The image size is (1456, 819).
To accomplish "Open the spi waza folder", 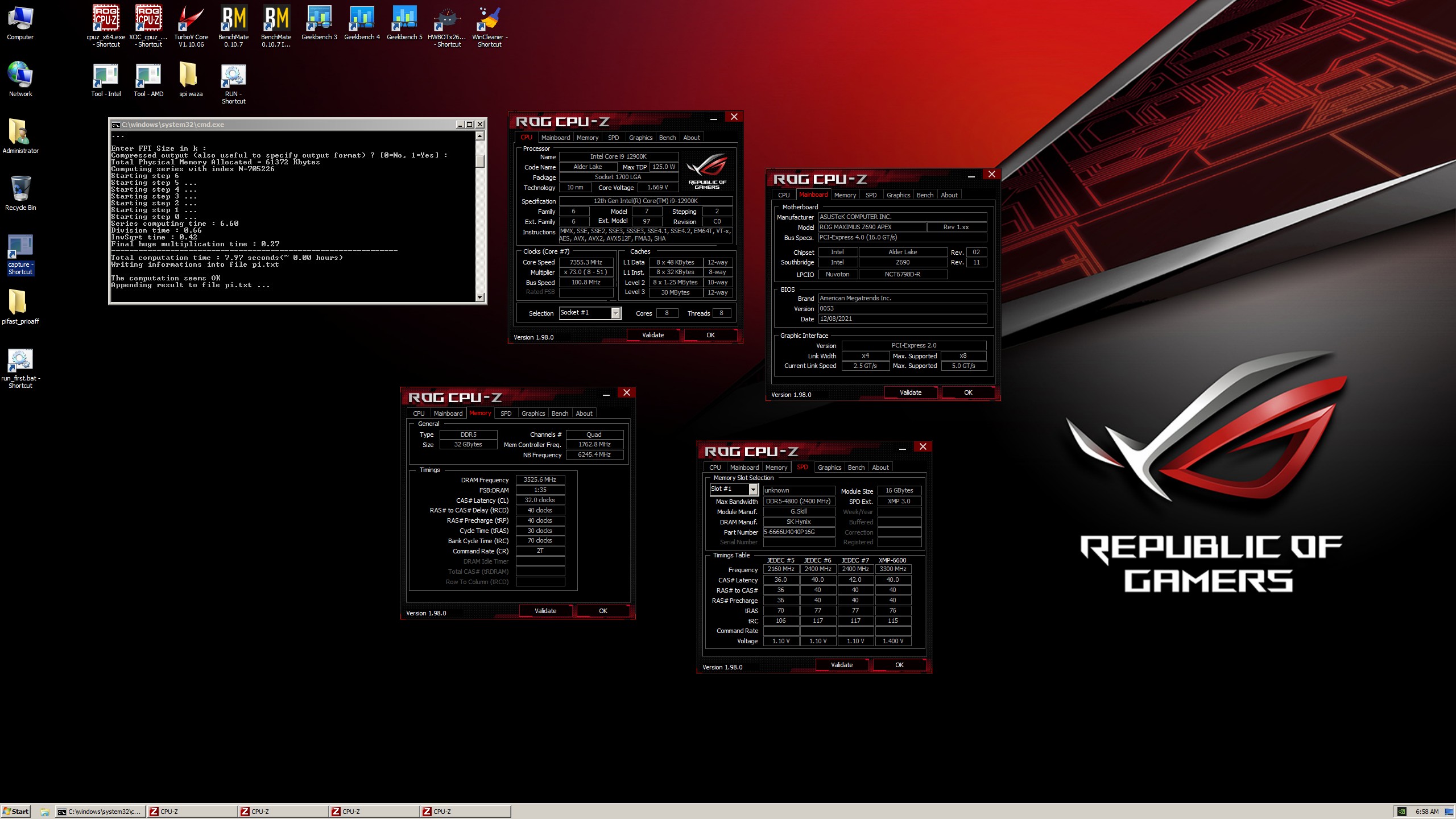I will 191,80.
